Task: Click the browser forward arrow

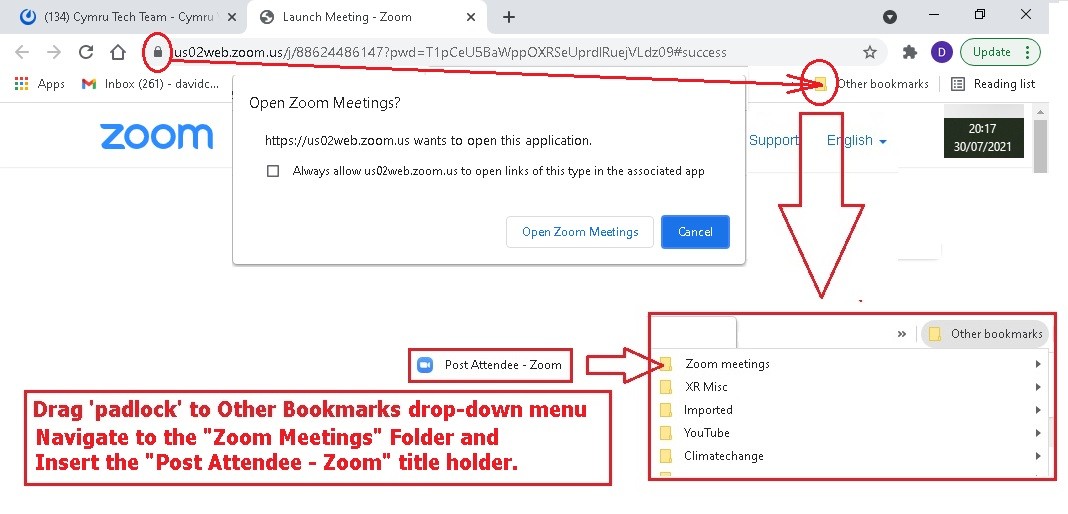Action: coord(54,52)
